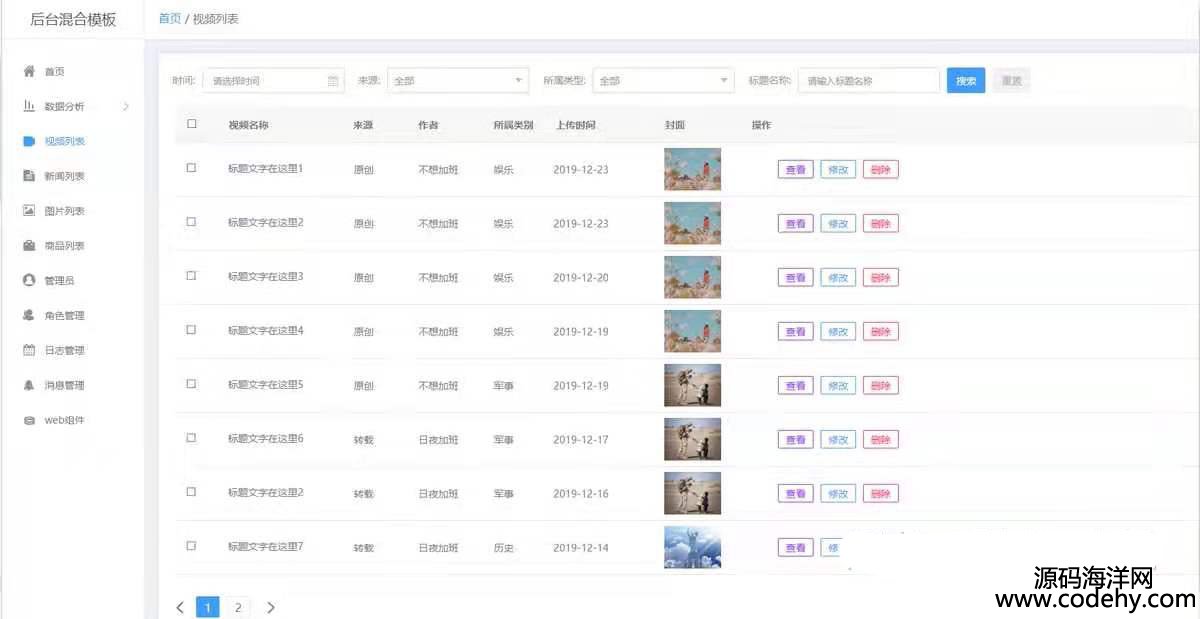Click the 标题名称 title input field
Image resolution: width=1200 pixels, height=619 pixels.
[x=868, y=81]
